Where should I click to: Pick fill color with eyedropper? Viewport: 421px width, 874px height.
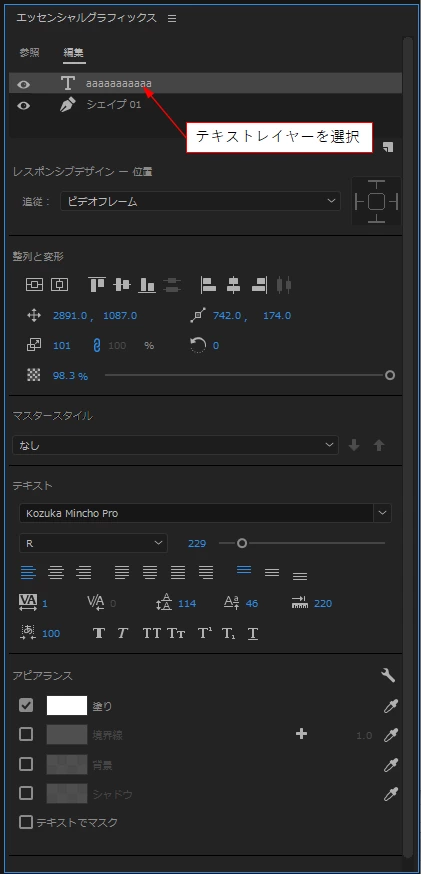click(x=391, y=706)
